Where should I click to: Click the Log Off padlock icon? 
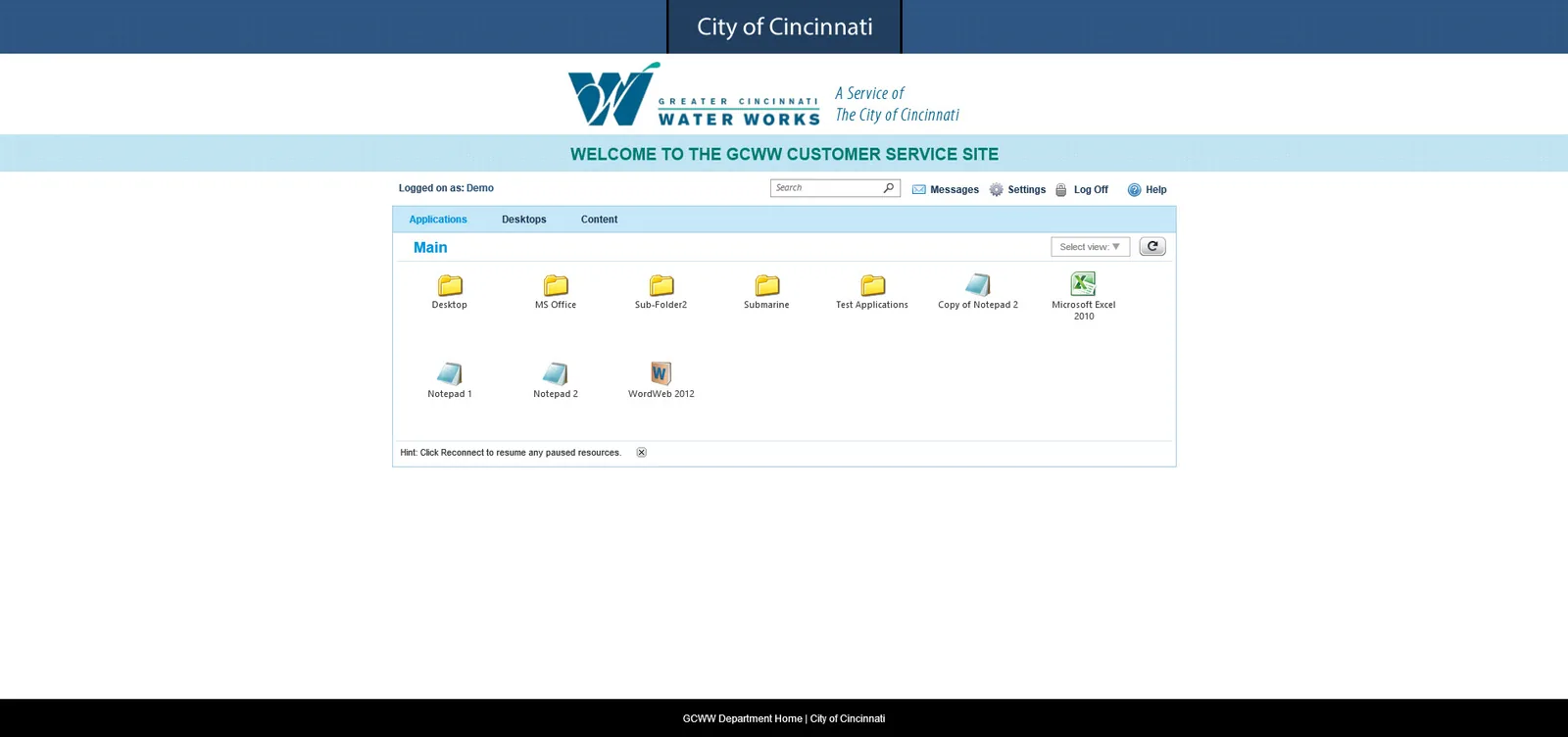coord(1060,190)
